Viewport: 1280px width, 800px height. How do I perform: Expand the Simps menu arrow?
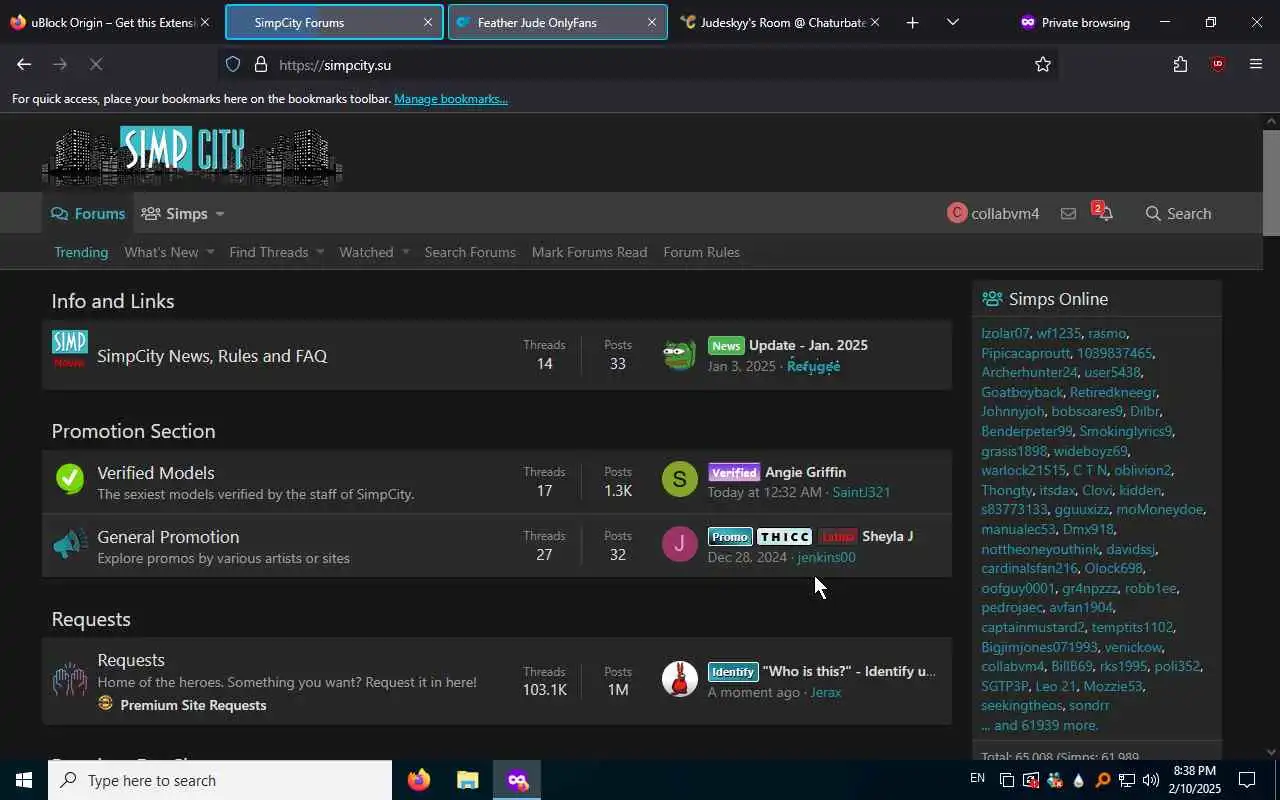pyautogui.click(x=219, y=214)
